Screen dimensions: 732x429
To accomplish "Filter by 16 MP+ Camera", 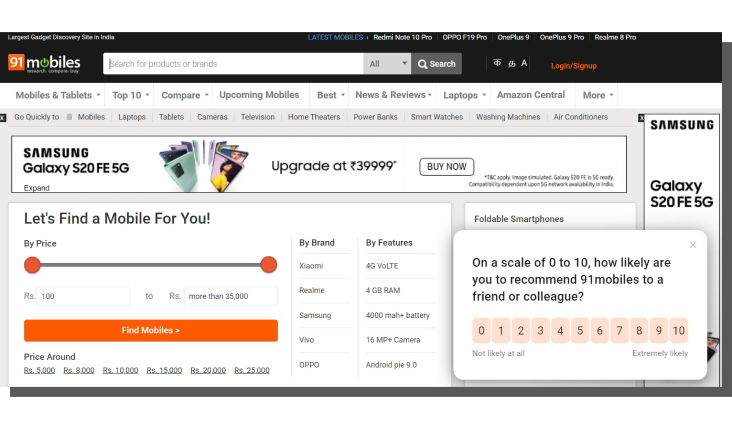I will 393,340.
